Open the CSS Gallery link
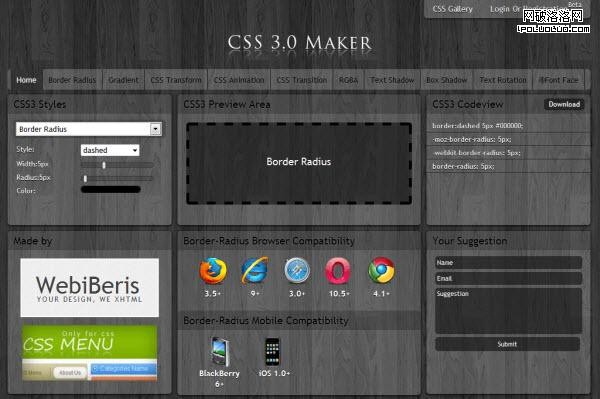This screenshot has width=600, height=399. (x=453, y=9)
